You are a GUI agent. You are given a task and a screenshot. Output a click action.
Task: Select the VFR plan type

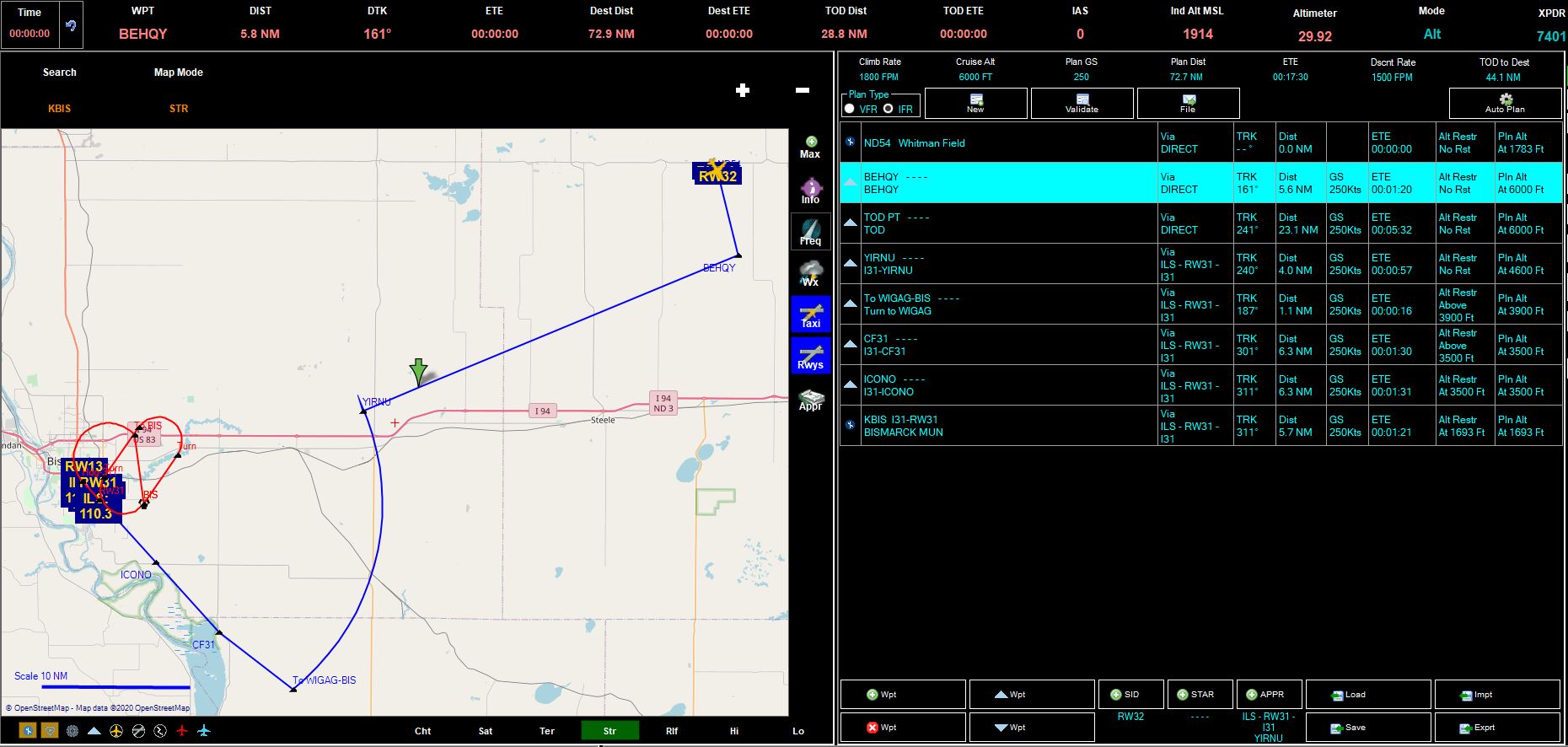(x=850, y=109)
